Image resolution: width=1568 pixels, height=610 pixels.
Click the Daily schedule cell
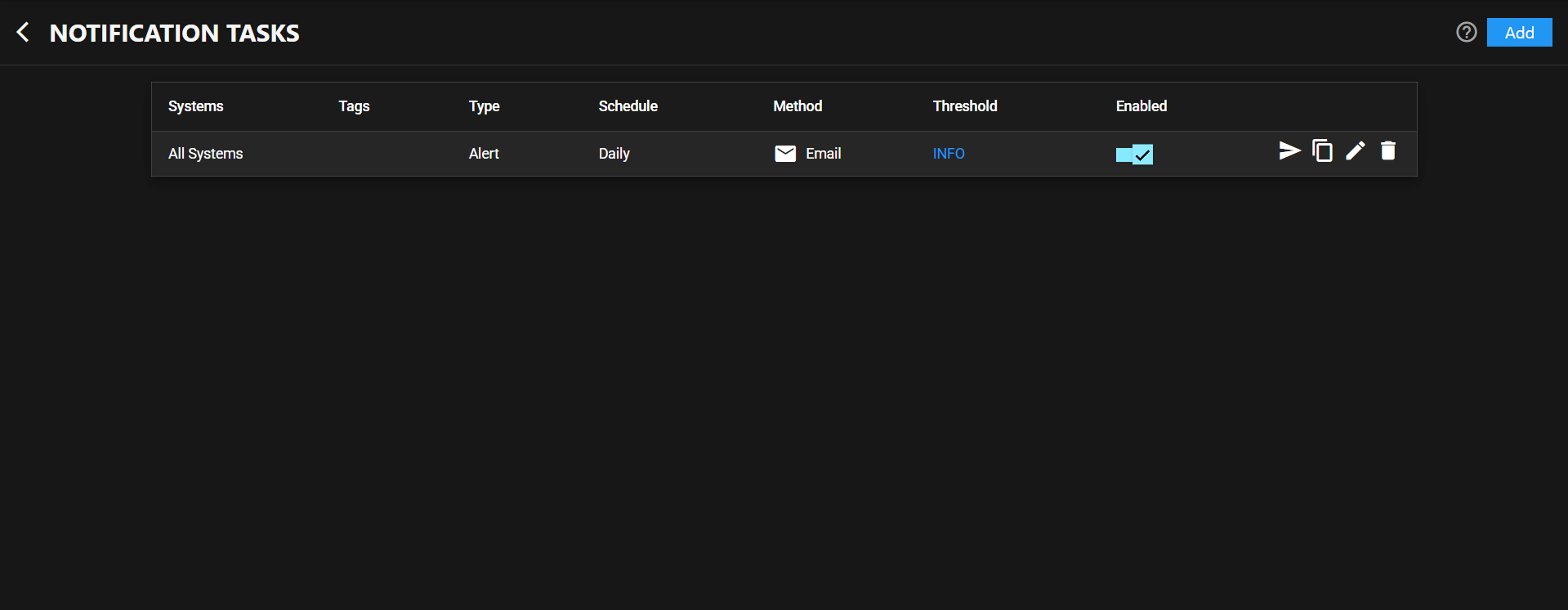[614, 154]
